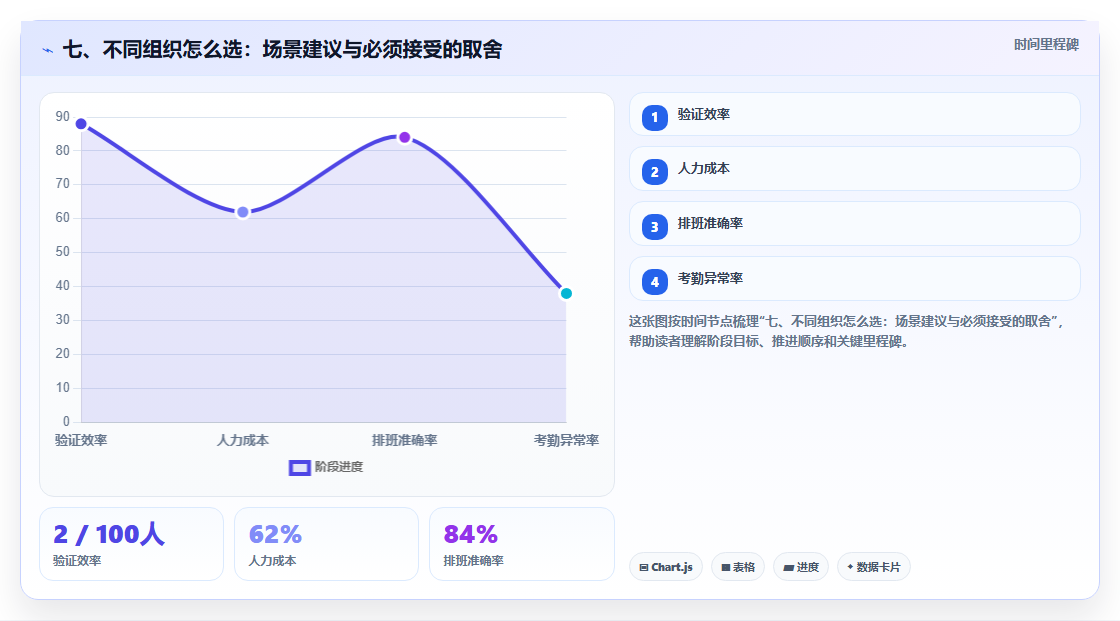
Task: Click the y-axis value 50
Action: (63, 252)
